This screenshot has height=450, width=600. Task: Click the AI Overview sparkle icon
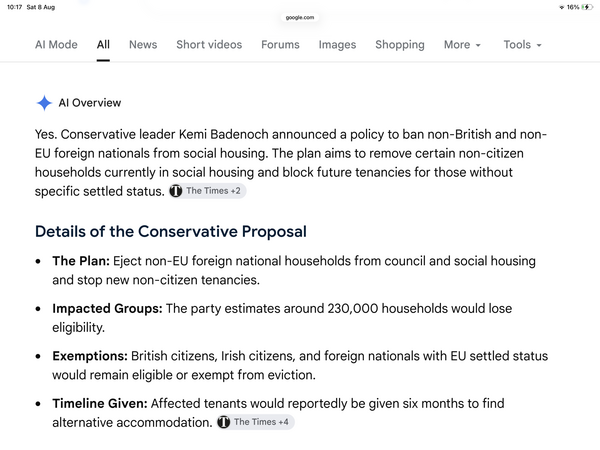pos(44,103)
